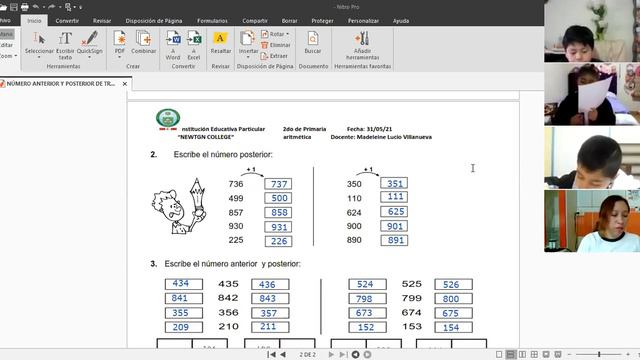Screen dimensions: 640x360
Task: Click the Undo arrow in quick access toolbar
Action: [36, 7]
